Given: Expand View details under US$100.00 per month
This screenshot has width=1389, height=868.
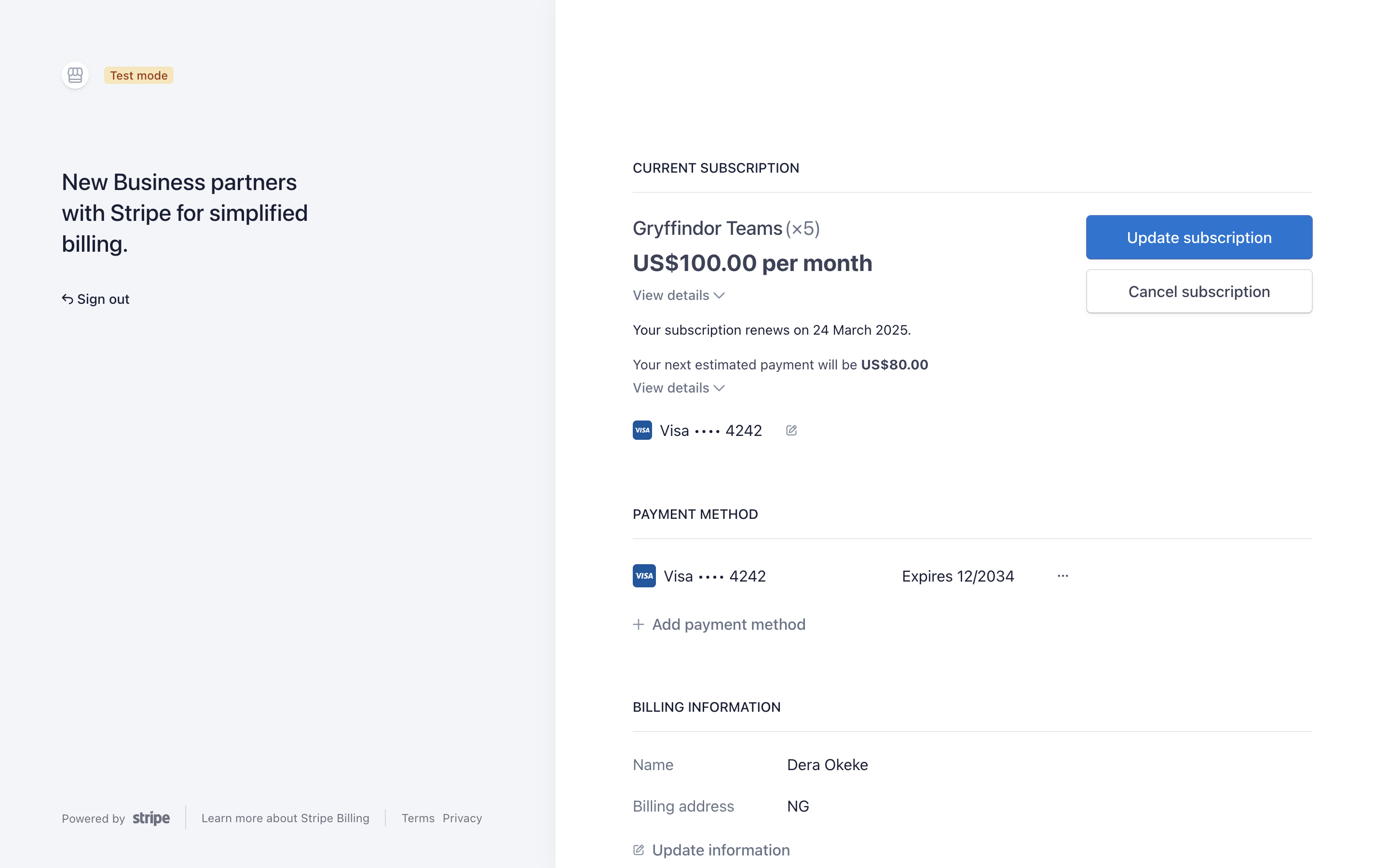Looking at the screenshot, I should (x=679, y=295).
